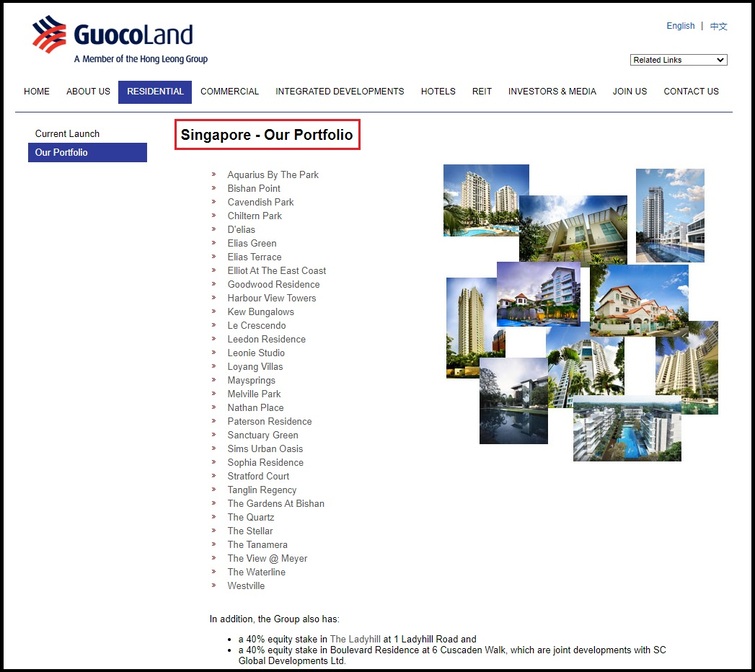Select the COMMERCIAL menu item
Viewport: 755px width, 672px height.
point(229,92)
